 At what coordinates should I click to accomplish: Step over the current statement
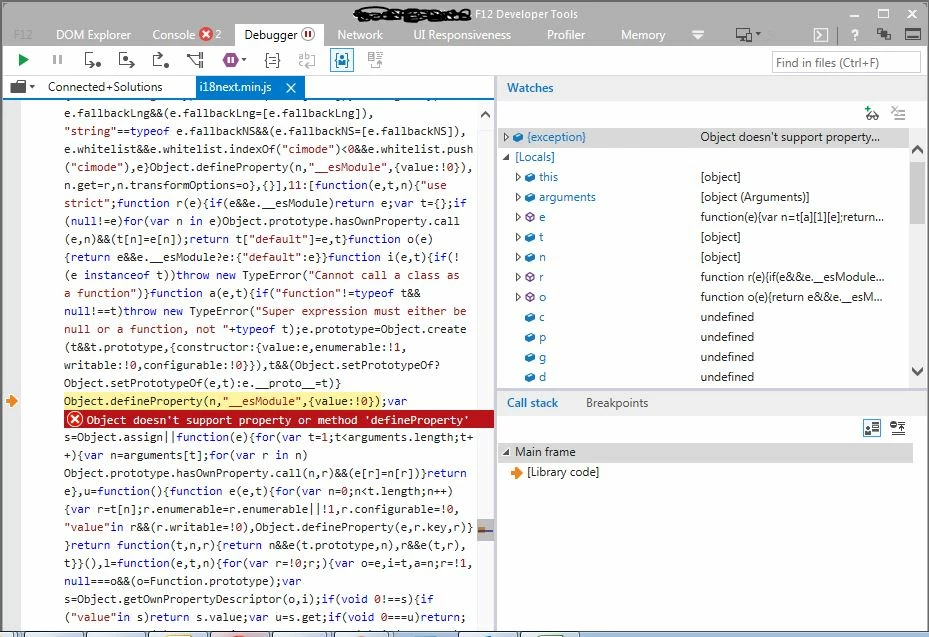point(126,60)
